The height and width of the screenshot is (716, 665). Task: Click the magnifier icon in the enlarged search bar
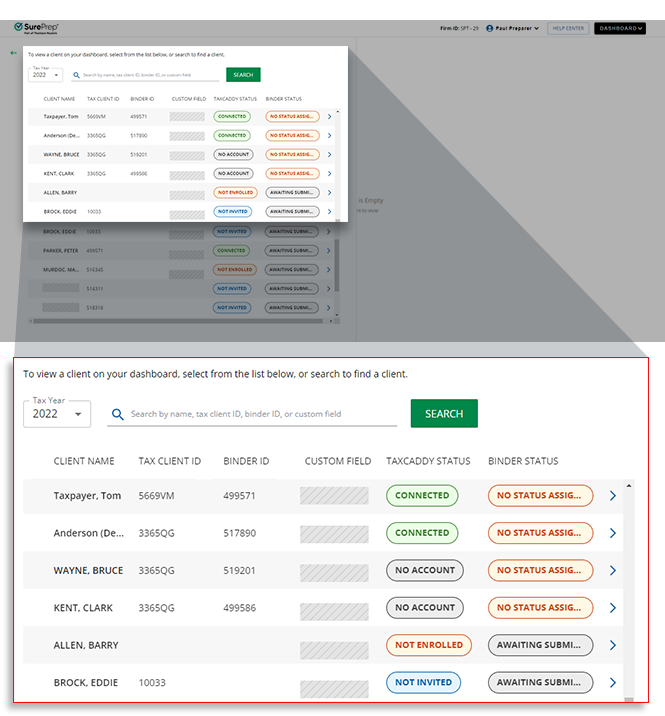(118, 414)
